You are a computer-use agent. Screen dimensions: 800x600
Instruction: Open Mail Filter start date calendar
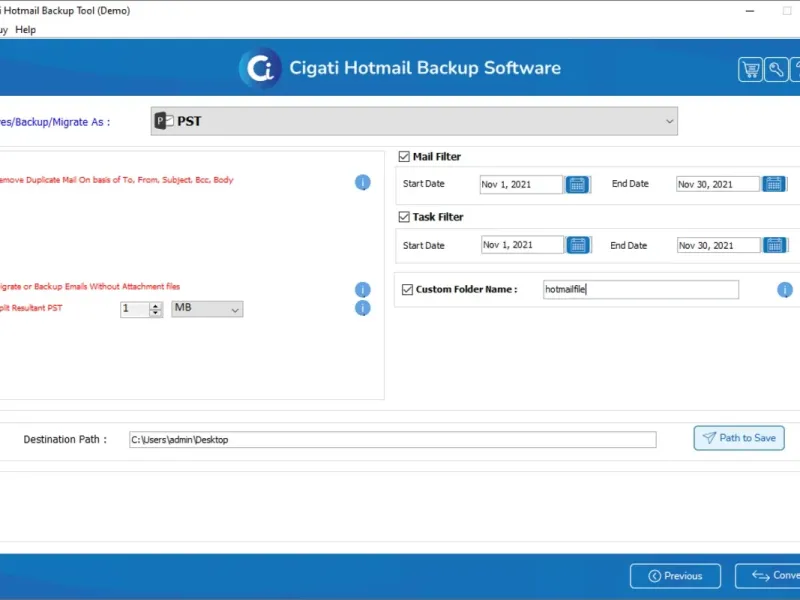click(578, 184)
